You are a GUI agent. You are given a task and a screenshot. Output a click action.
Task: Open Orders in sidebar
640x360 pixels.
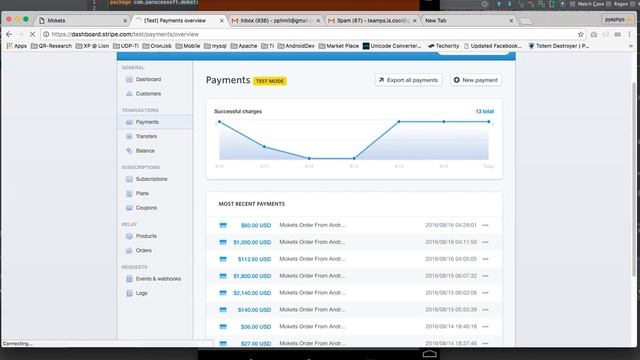pyautogui.click(x=139, y=250)
